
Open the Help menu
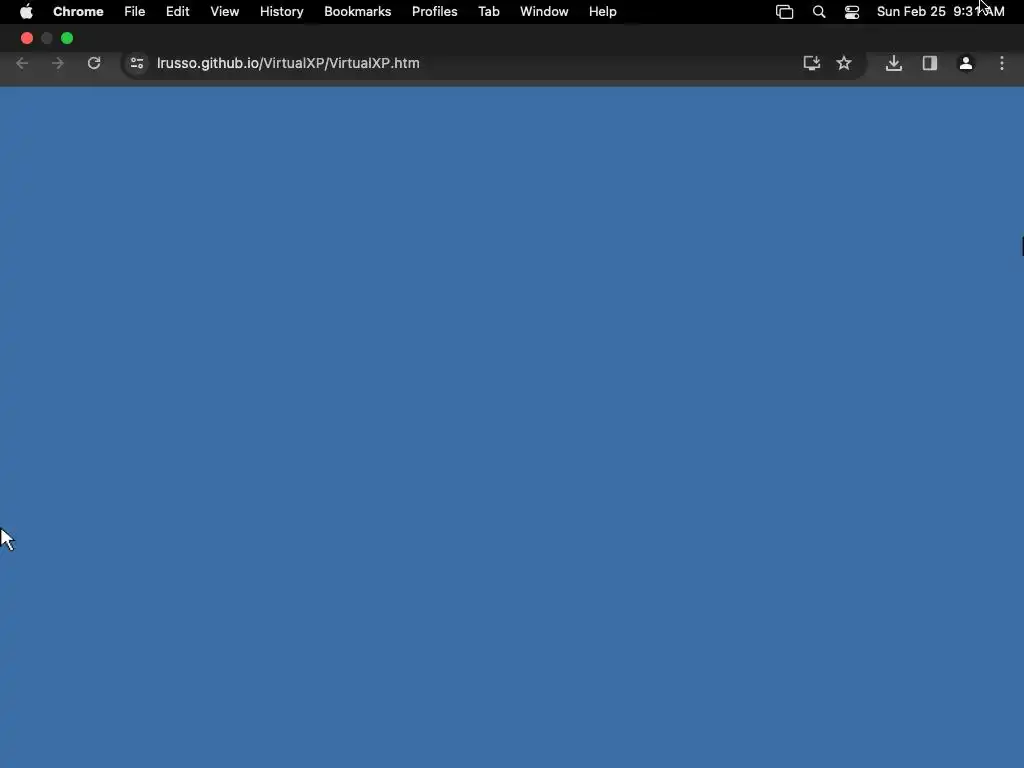(603, 12)
